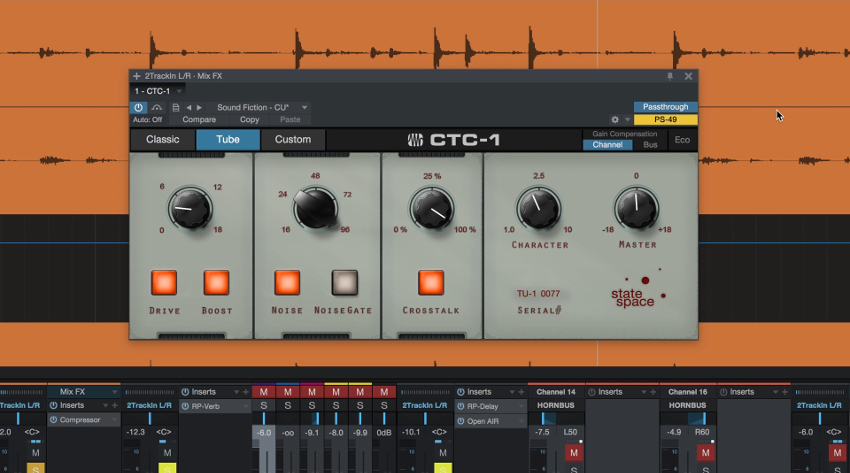Toggle power icon of RP-Delay insert

pyautogui.click(x=461, y=406)
